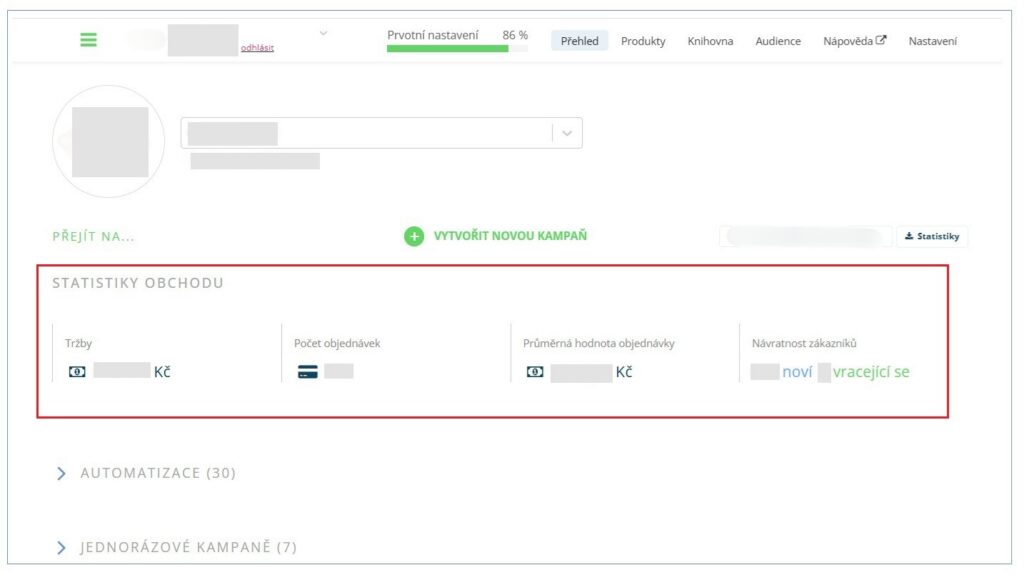This screenshot has width=1024, height=575.
Task: Go to the Knihovna section
Action: tap(710, 41)
